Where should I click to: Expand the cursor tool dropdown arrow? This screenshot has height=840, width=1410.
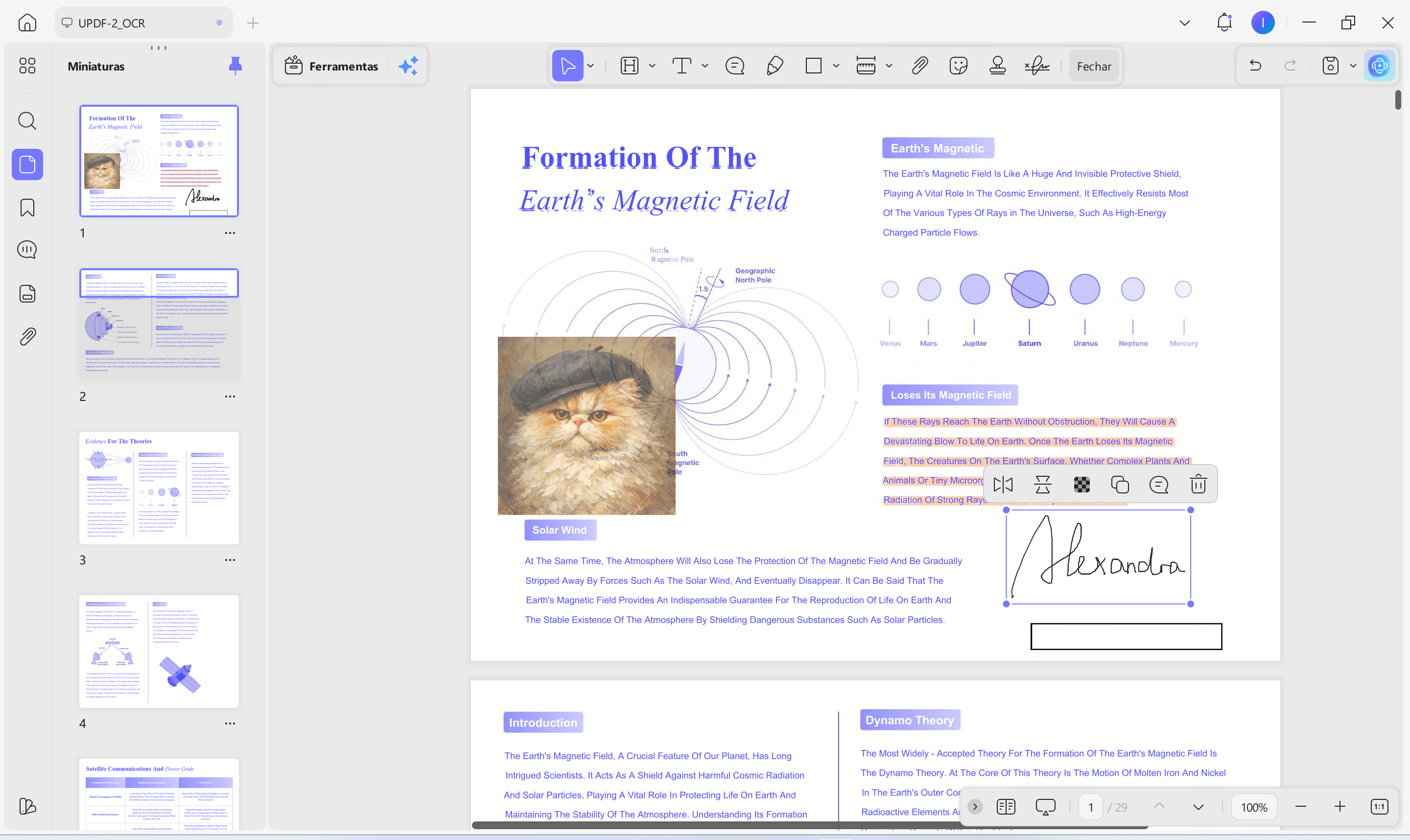pos(591,66)
